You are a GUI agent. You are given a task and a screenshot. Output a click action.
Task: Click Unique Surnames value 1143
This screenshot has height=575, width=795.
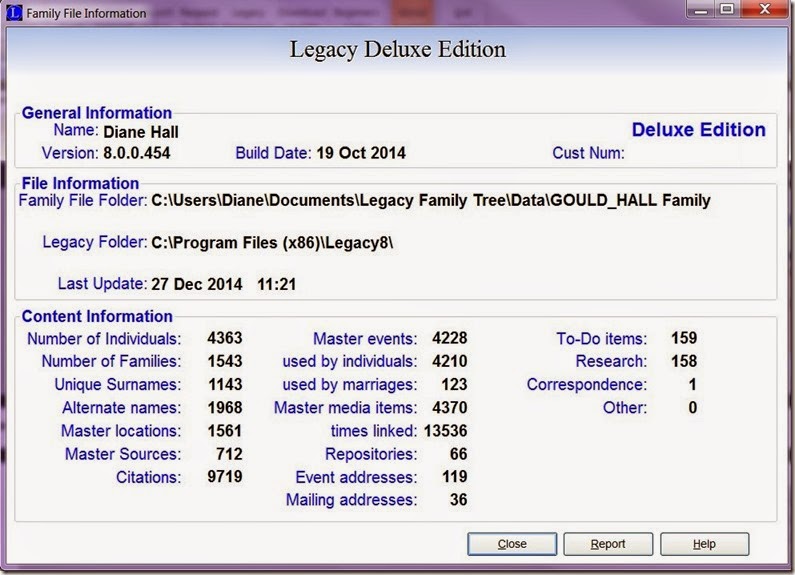coord(225,384)
